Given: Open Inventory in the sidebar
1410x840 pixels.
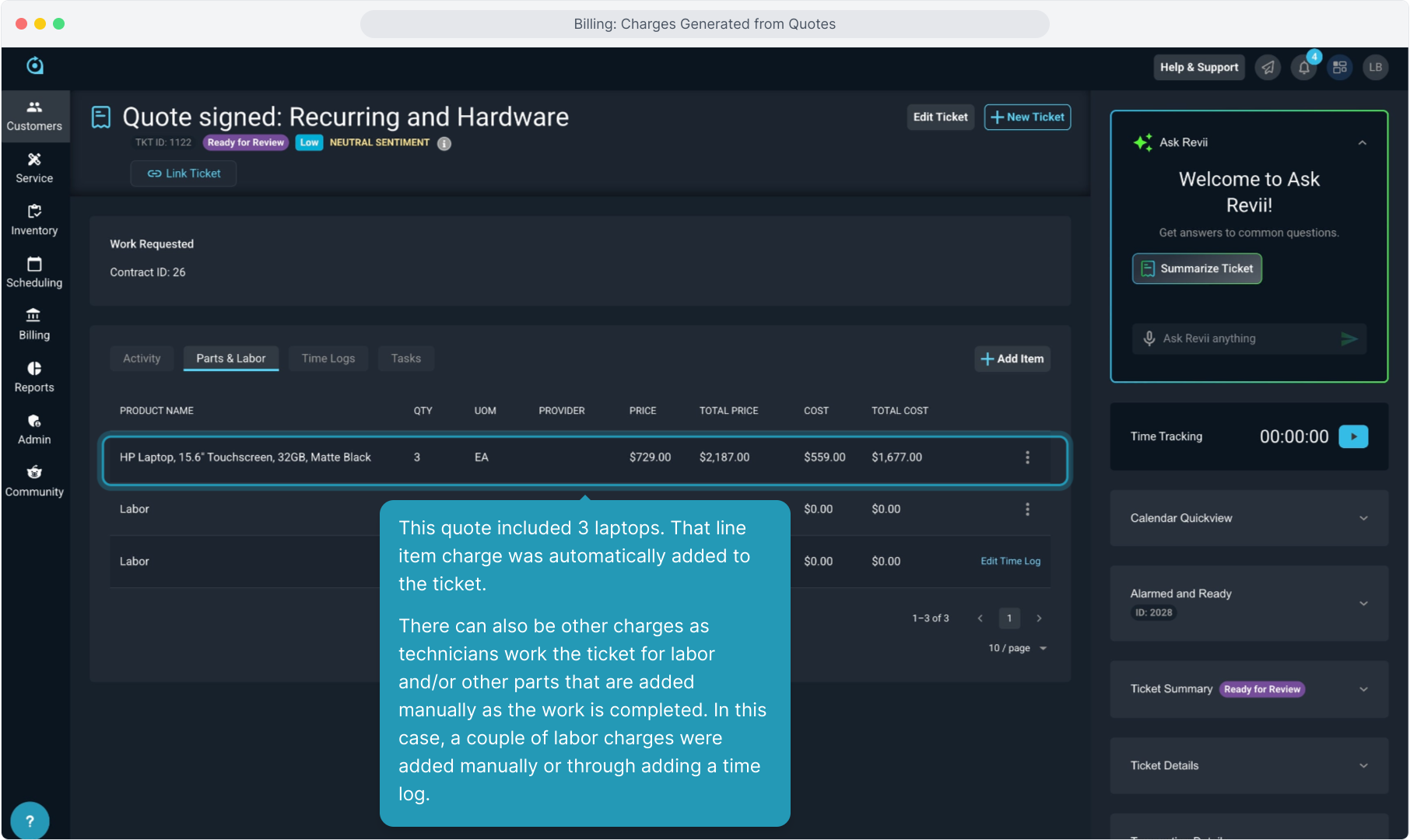Looking at the screenshot, I should point(34,220).
